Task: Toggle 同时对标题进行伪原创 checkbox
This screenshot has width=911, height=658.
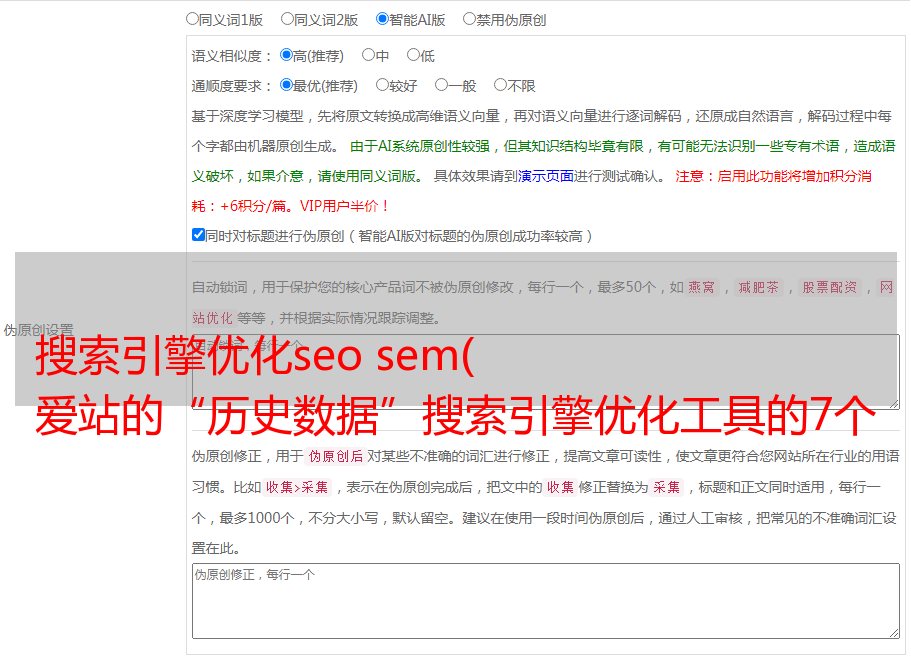Action: pyautogui.click(x=198, y=235)
